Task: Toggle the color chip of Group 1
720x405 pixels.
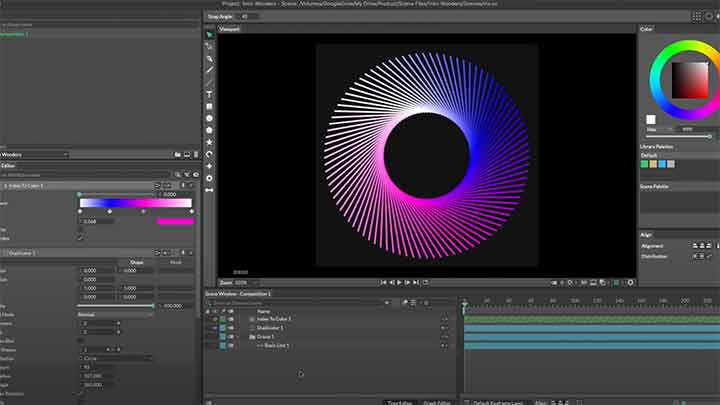Action: tap(223, 337)
